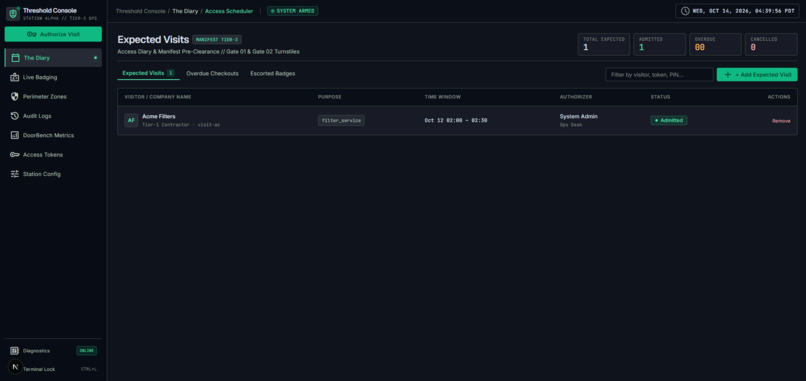This screenshot has height=381, width=806.
Task: Click the DoorBench Metrics chart icon
Action: (15, 135)
